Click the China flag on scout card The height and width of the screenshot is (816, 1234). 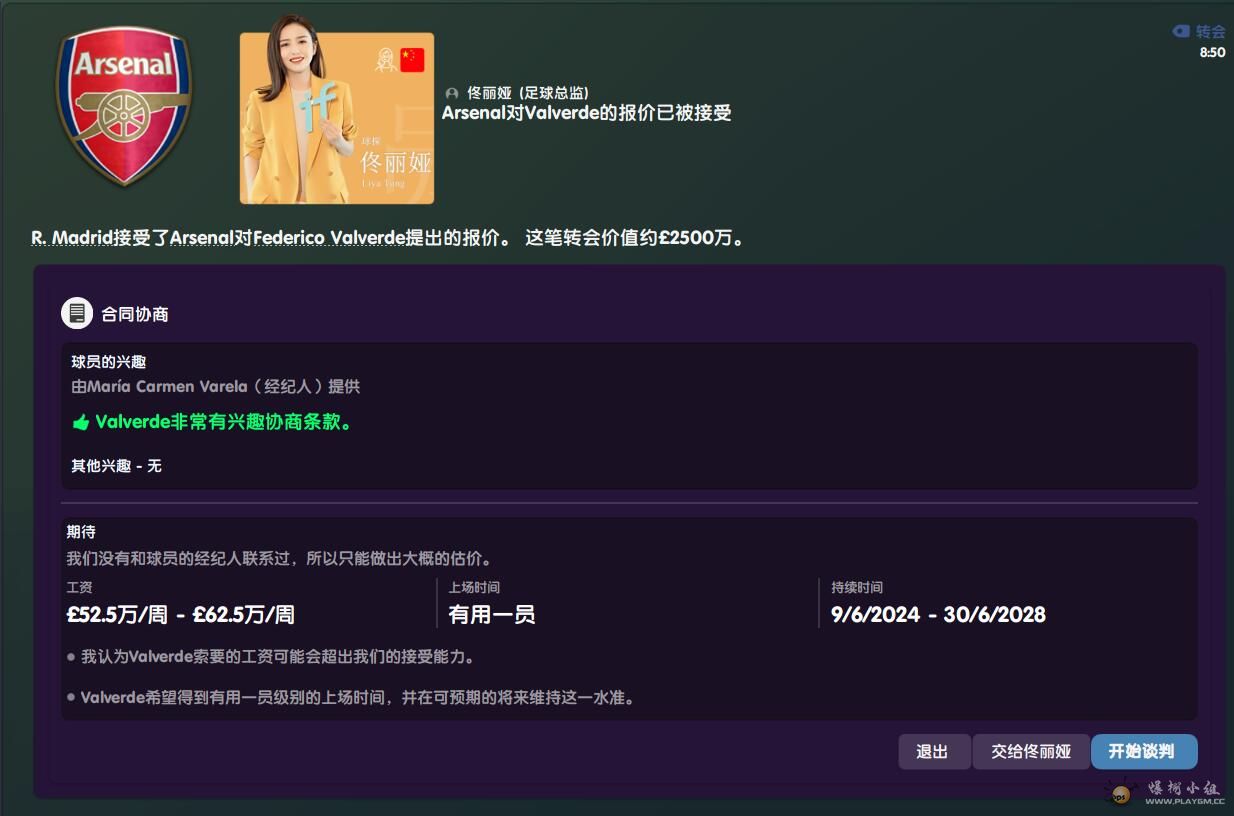tap(412, 60)
